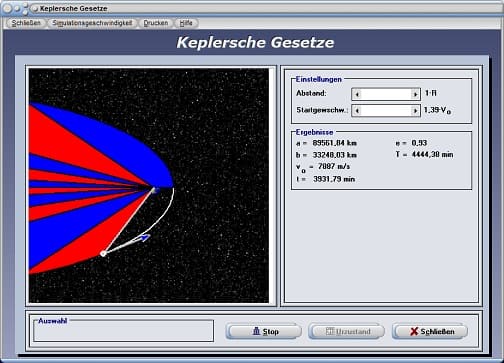This screenshot has height=363, width=504.
Task: Increase Abstand with right scroll arrow
Action: click(x=415, y=94)
